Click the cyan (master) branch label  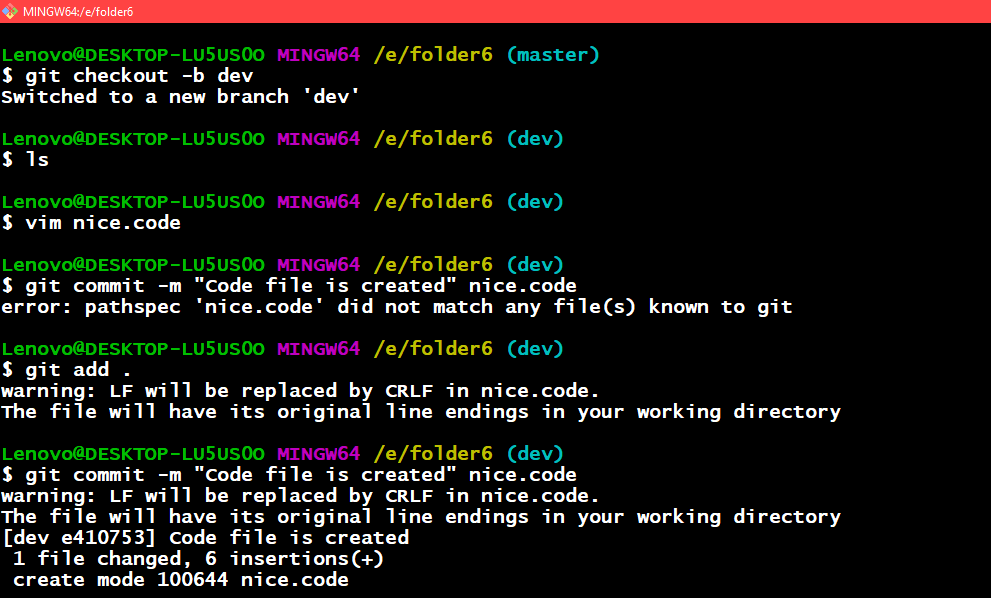552,55
